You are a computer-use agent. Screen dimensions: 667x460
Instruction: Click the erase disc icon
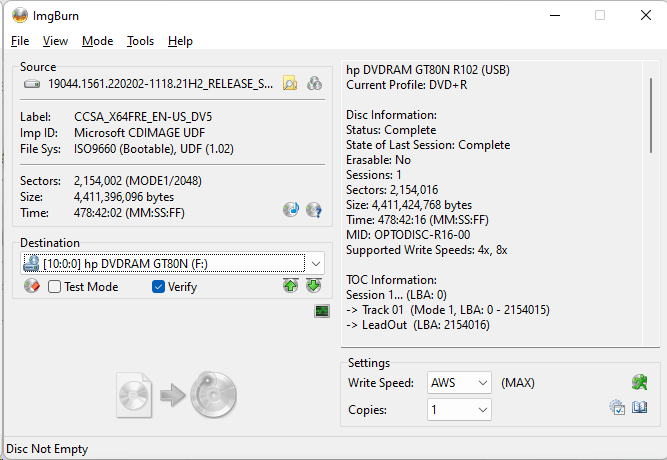coord(31,287)
